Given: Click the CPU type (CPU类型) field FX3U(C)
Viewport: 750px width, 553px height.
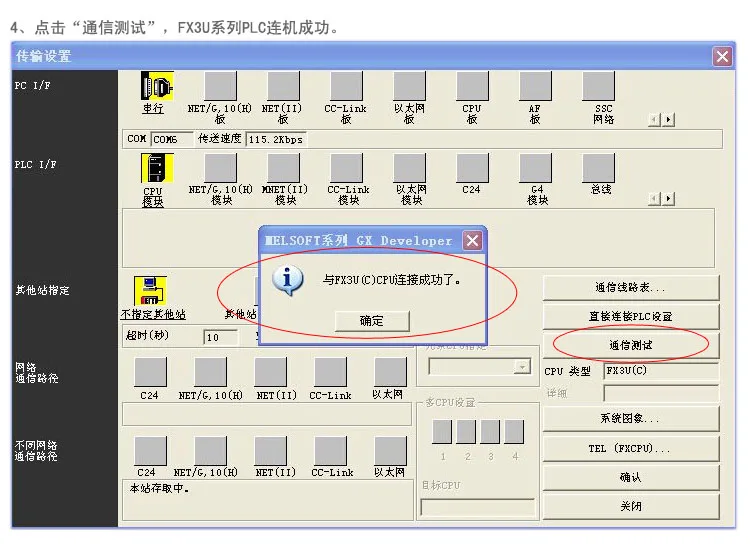Looking at the screenshot, I should (x=661, y=370).
